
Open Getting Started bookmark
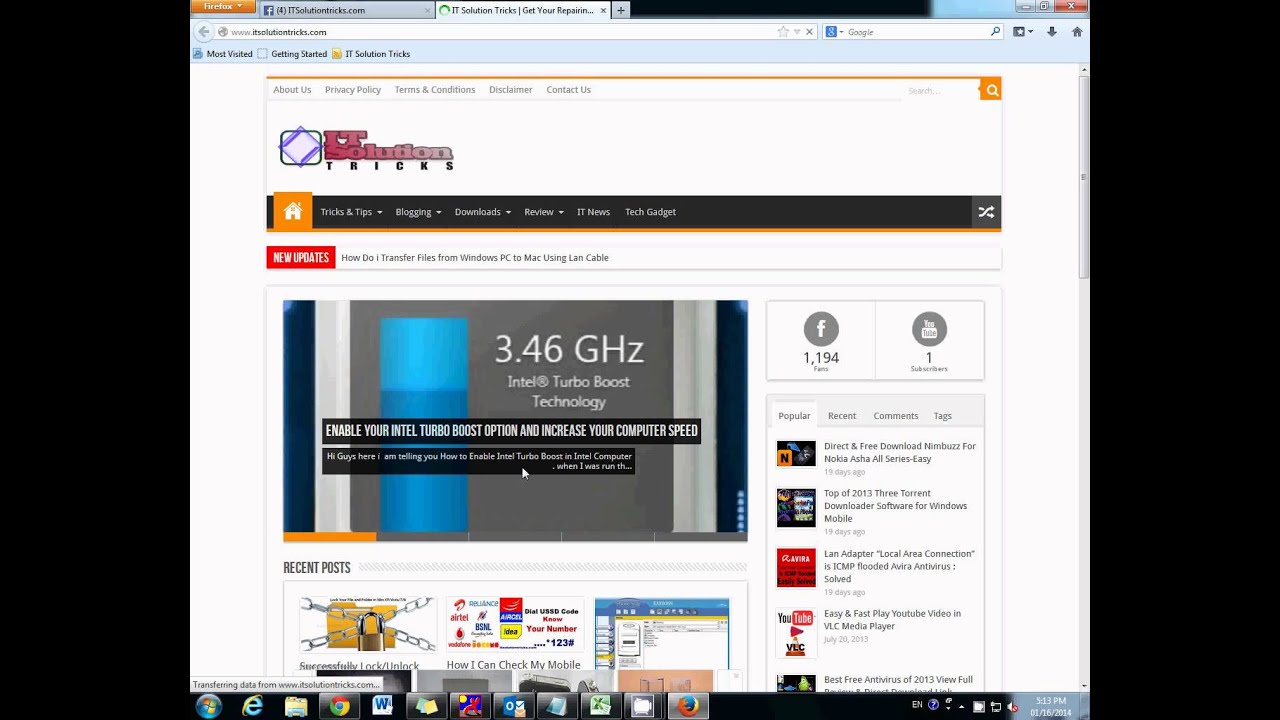coord(292,54)
